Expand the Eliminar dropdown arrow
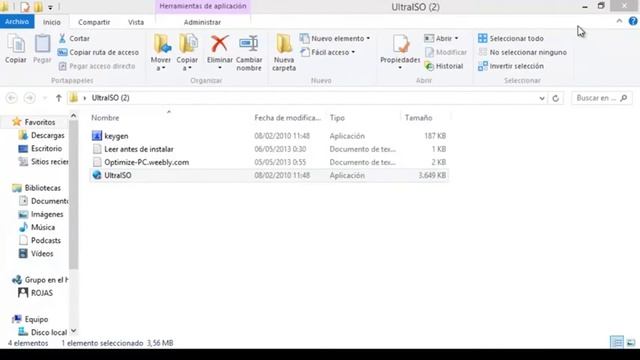This screenshot has width=640, height=360. click(220, 68)
